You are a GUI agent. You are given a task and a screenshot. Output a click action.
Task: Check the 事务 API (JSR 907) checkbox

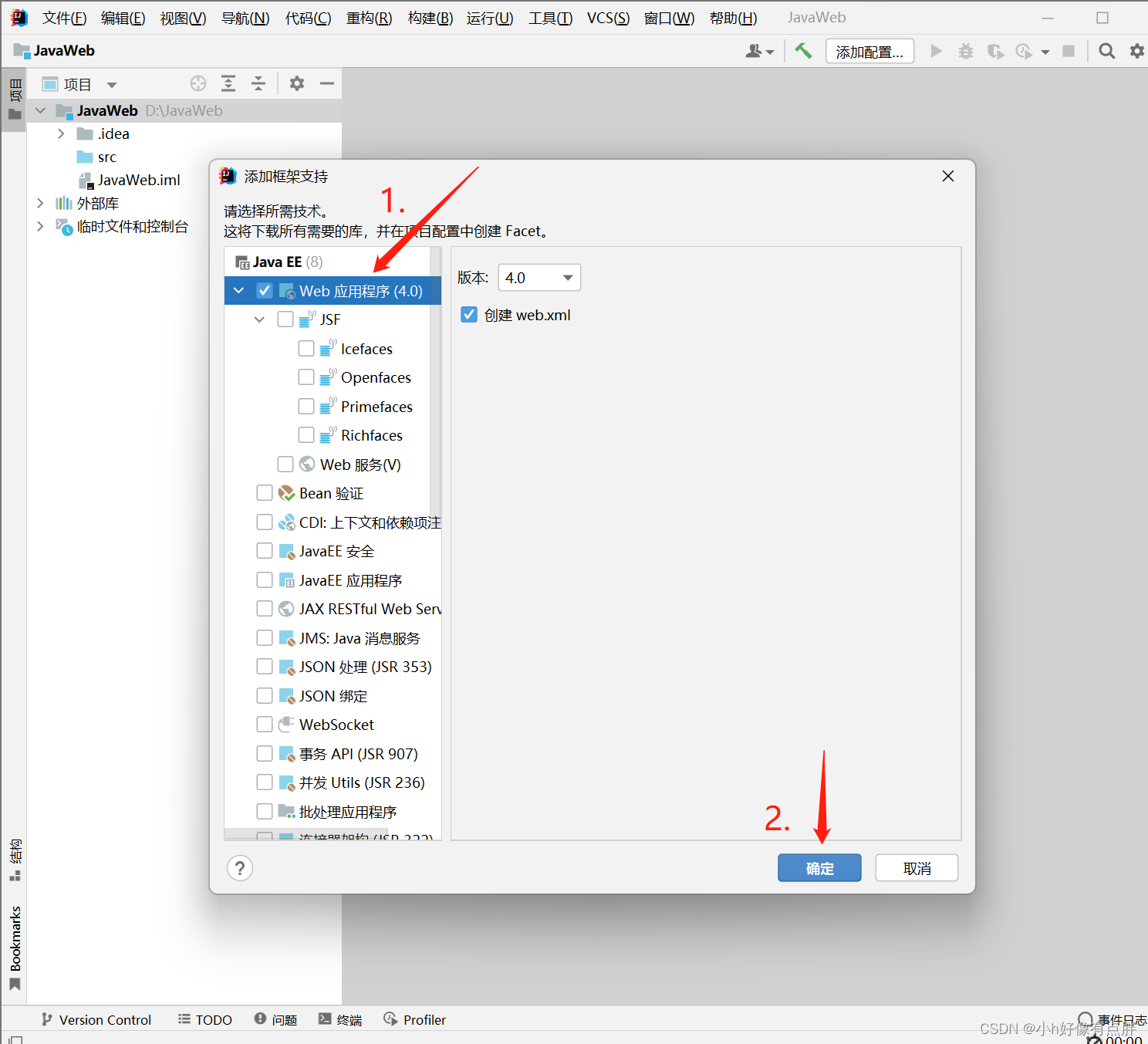(265, 754)
